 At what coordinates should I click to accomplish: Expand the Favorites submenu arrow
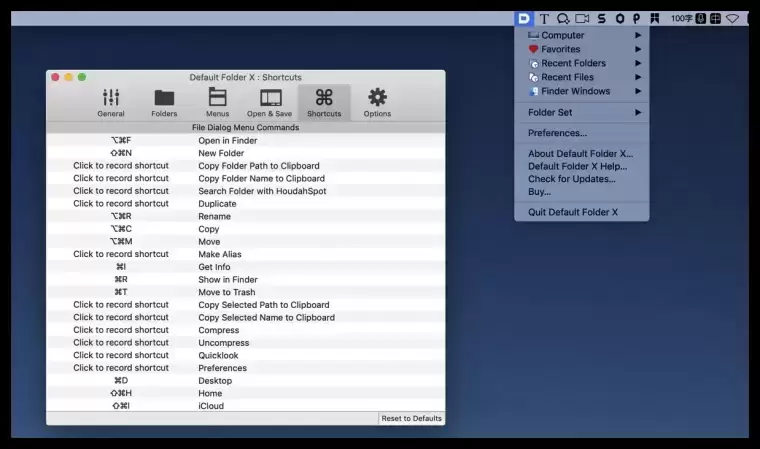(x=638, y=49)
